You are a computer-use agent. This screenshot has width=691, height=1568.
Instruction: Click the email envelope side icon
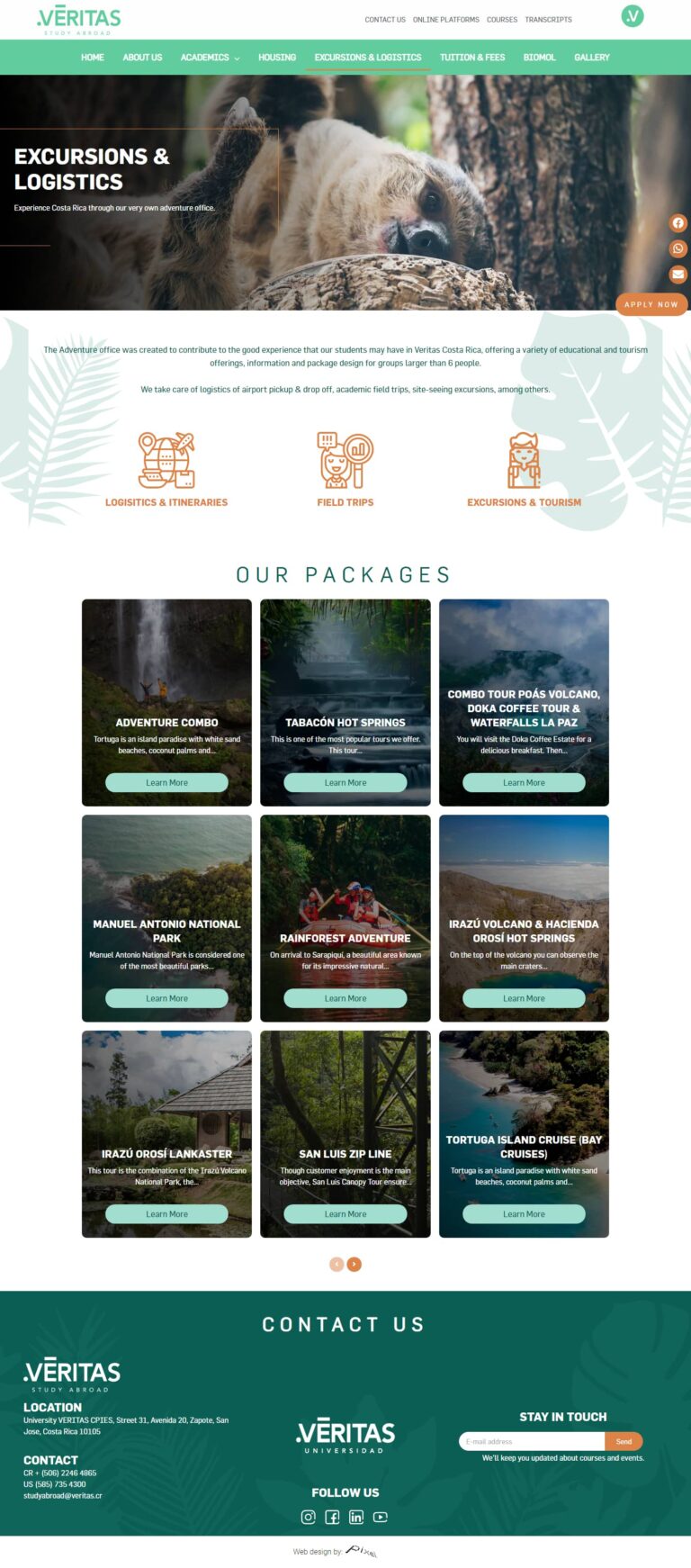(x=678, y=274)
